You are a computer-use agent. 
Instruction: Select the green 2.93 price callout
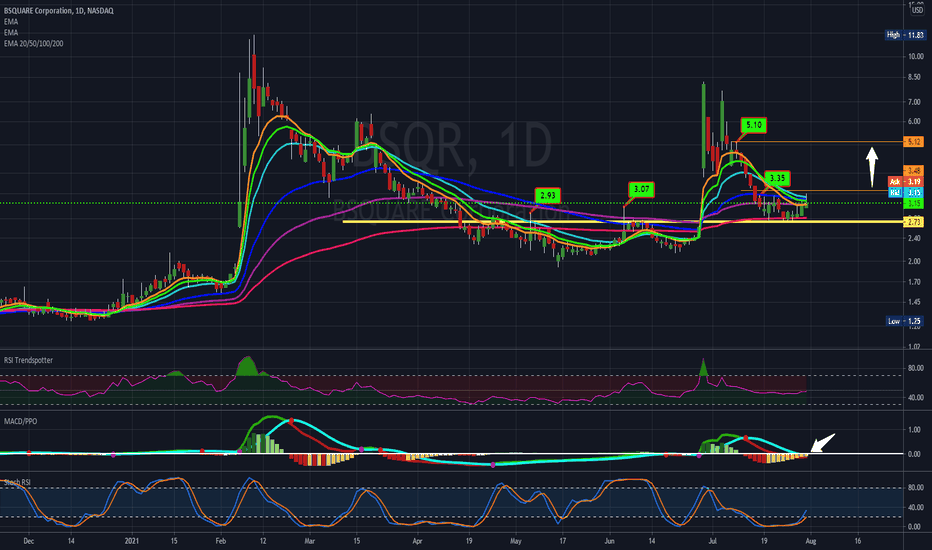pos(547,196)
